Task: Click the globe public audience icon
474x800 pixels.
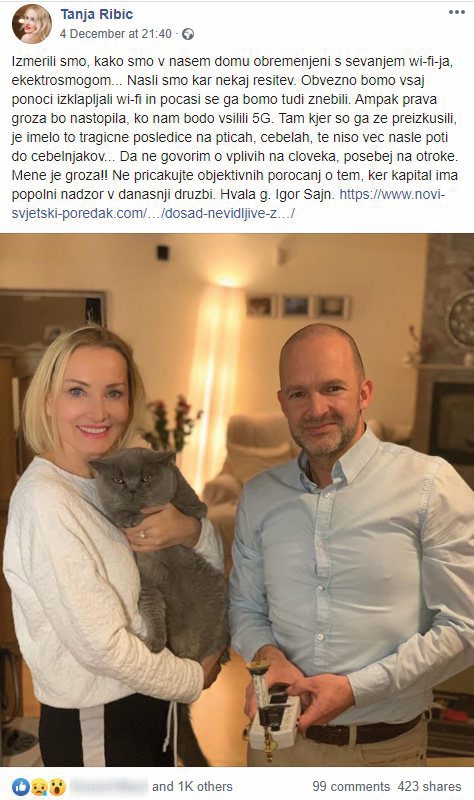Action: click(188, 34)
